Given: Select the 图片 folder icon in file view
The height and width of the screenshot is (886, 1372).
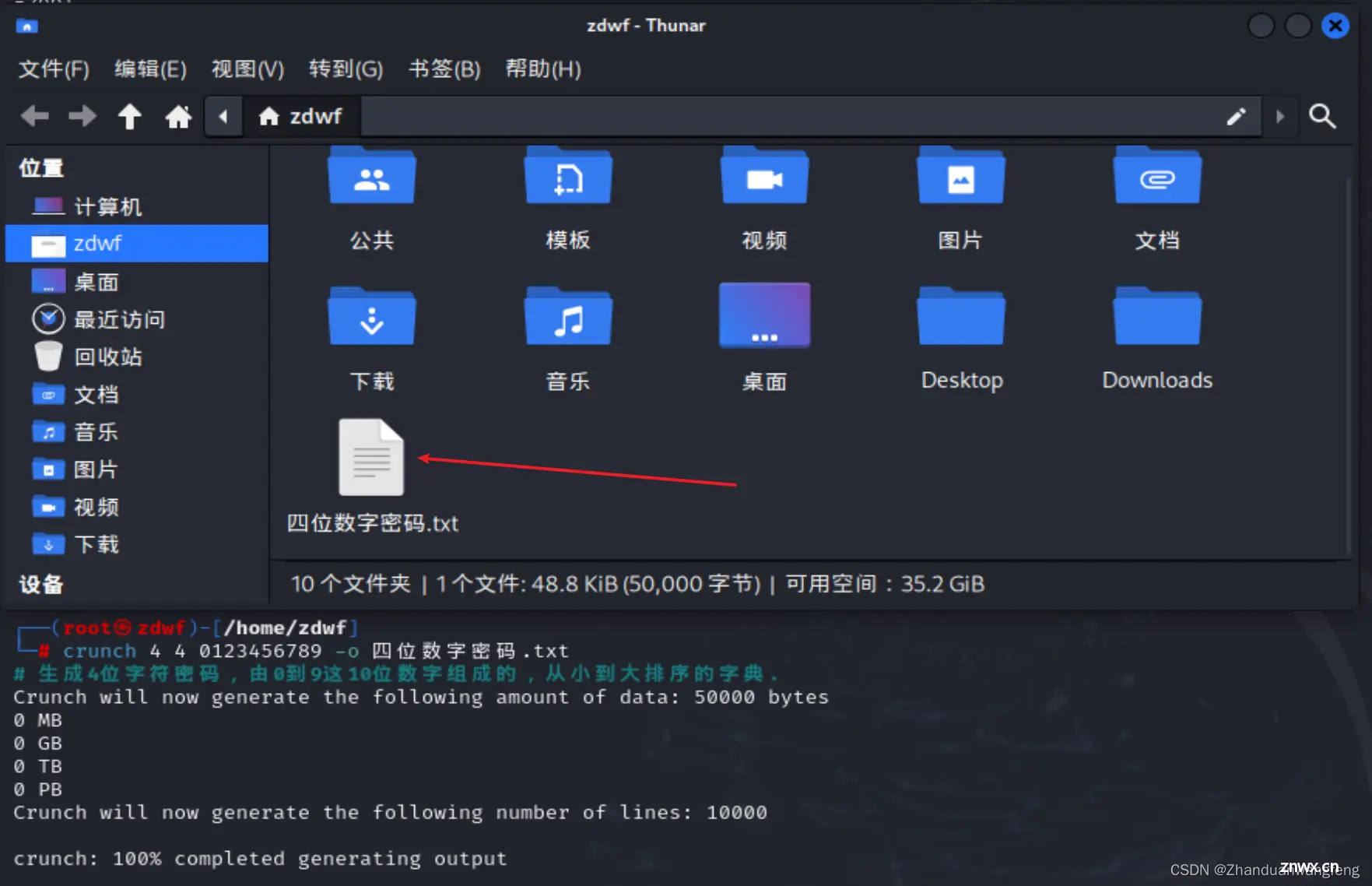Looking at the screenshot, I should [961, 176].
